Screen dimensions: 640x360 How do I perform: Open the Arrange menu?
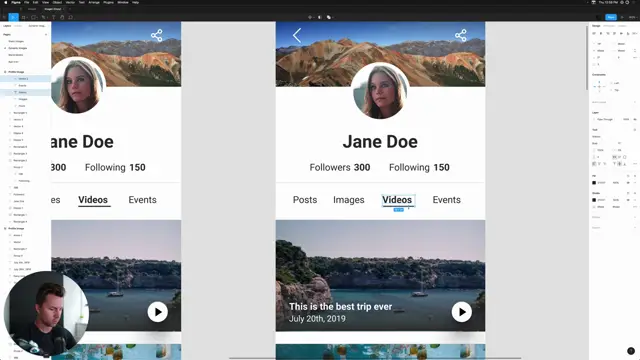(94, 2)
